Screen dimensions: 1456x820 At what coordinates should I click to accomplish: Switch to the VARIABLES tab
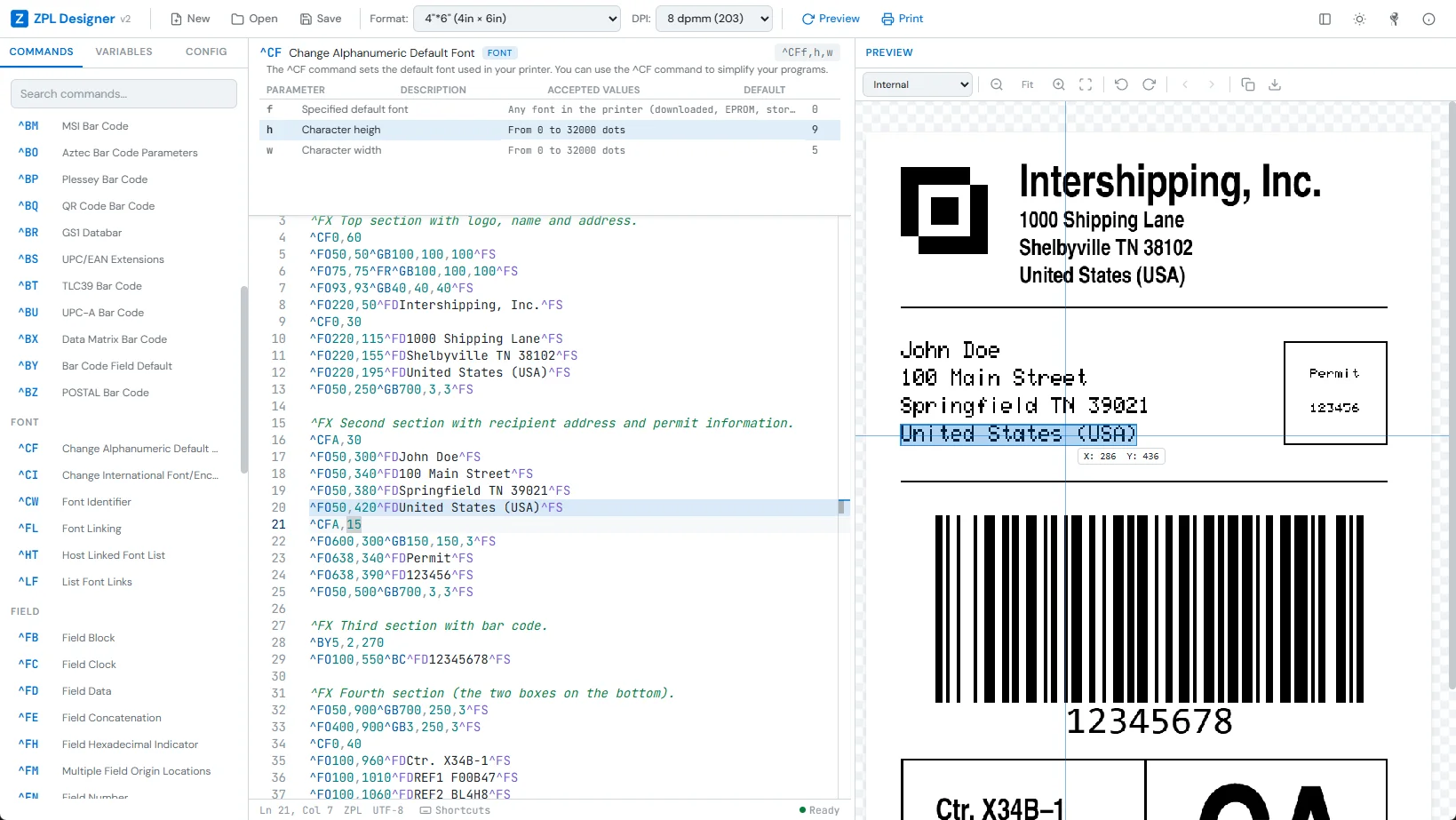coord(123,52)
